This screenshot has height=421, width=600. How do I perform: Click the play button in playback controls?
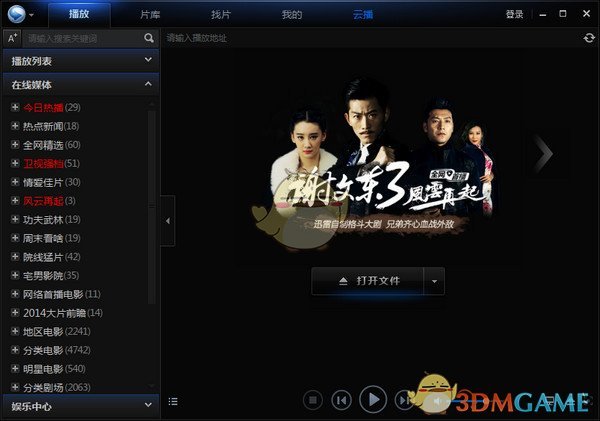(372, 400)
